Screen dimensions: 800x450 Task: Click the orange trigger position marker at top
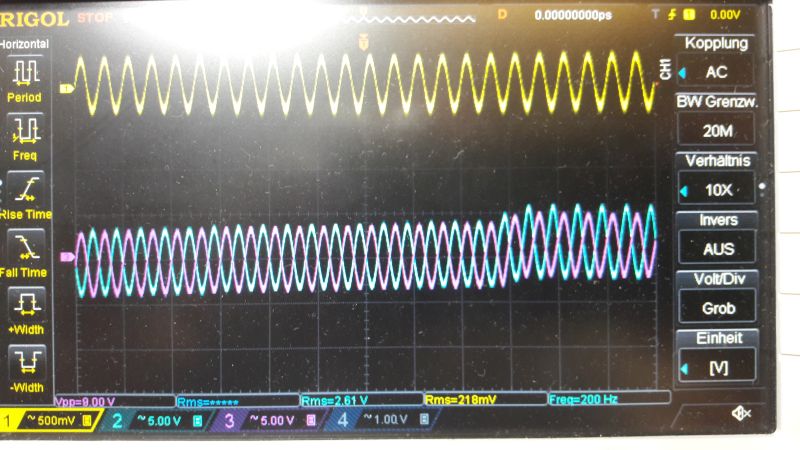tap(363, 42)
